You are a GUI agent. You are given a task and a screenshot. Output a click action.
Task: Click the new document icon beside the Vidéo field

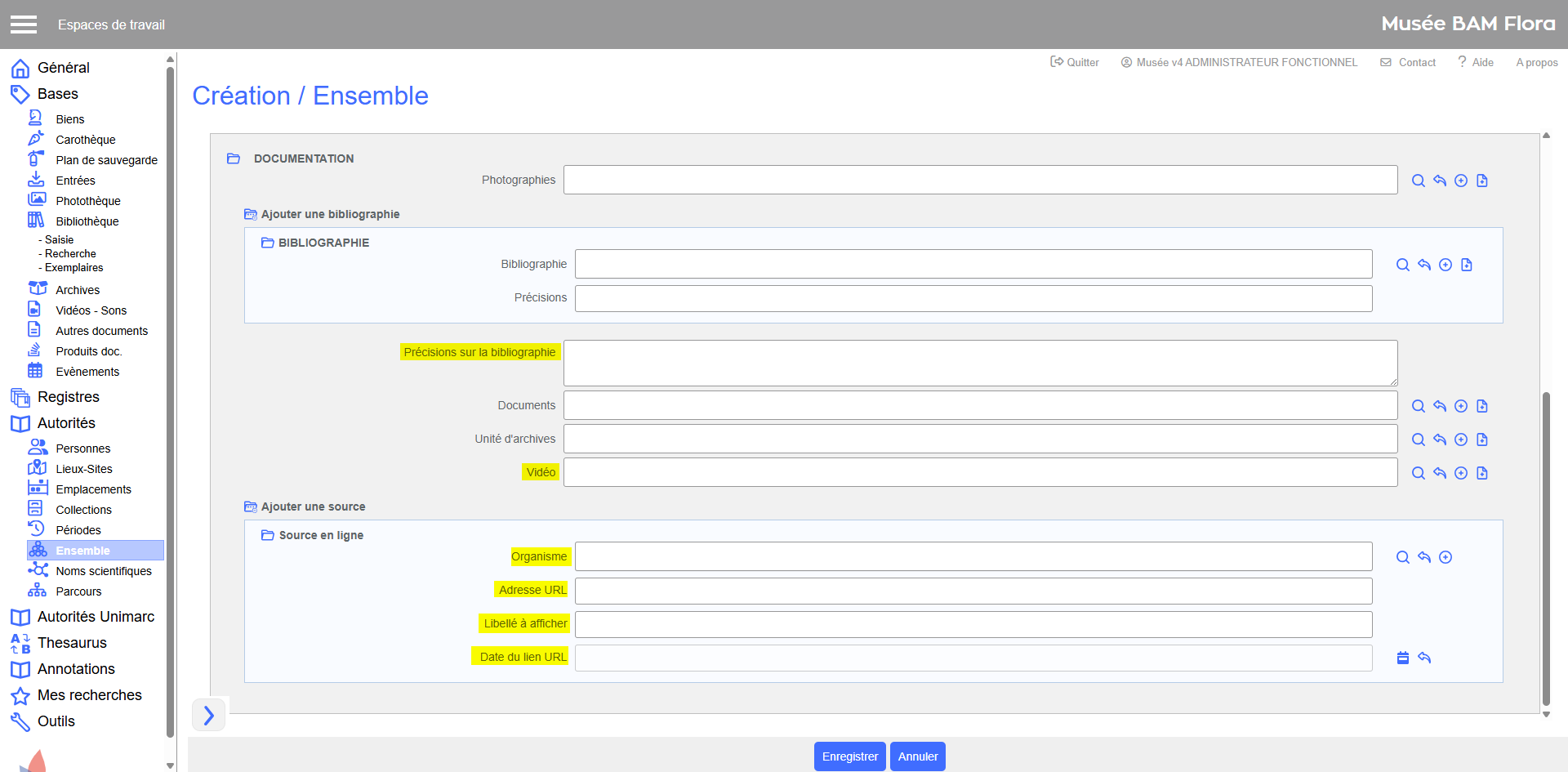1481,473
